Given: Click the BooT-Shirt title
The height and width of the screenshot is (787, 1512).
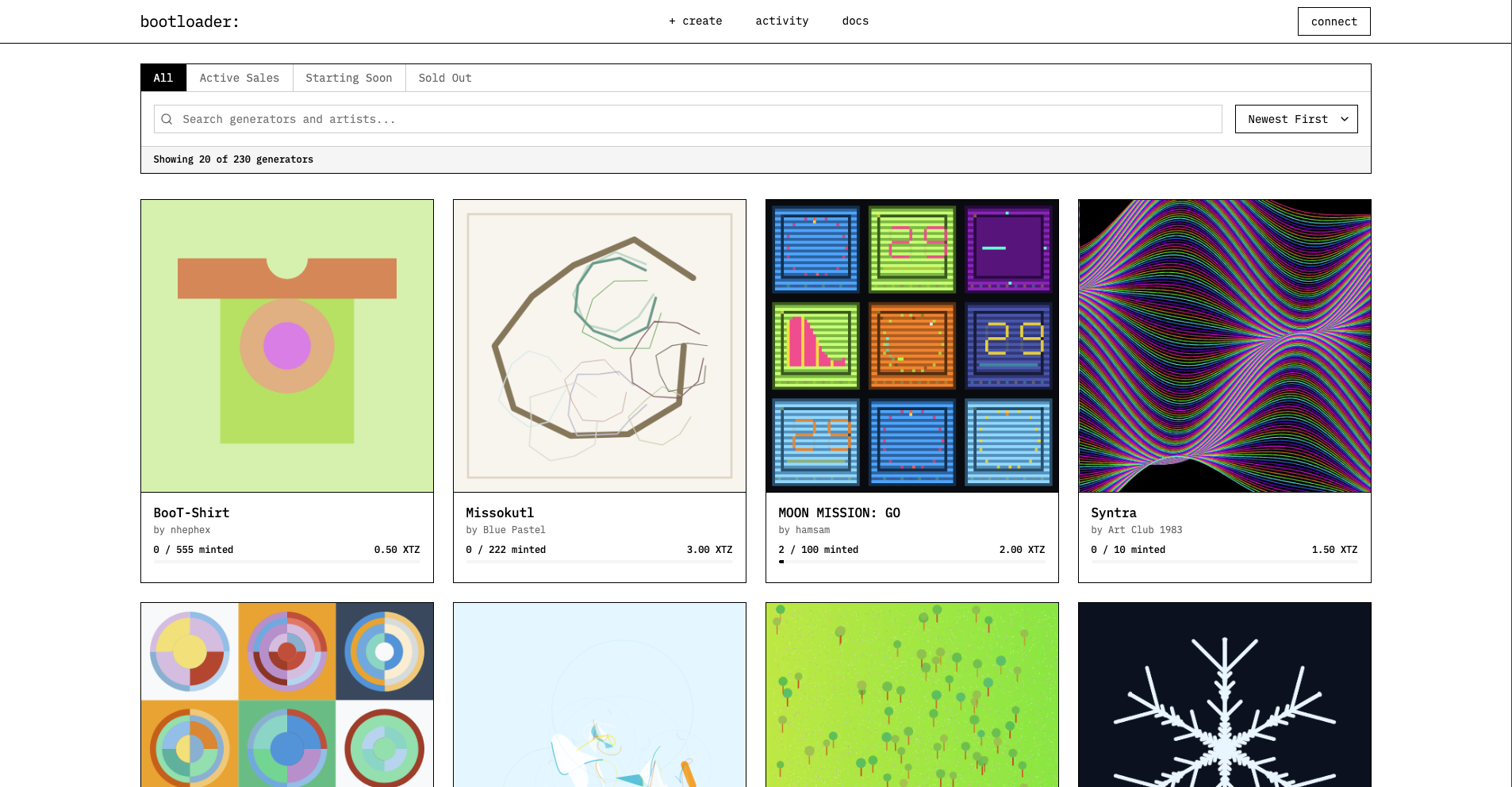Looking at the screenshot, I should [x=191, y=513].
